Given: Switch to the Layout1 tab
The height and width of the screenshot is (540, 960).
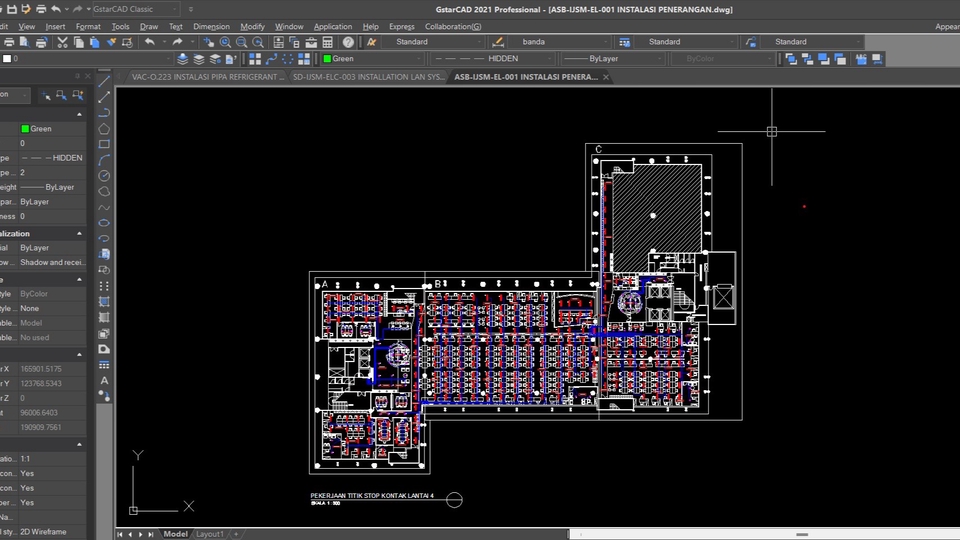Looking at the screenshot, I should pos(210,534).
